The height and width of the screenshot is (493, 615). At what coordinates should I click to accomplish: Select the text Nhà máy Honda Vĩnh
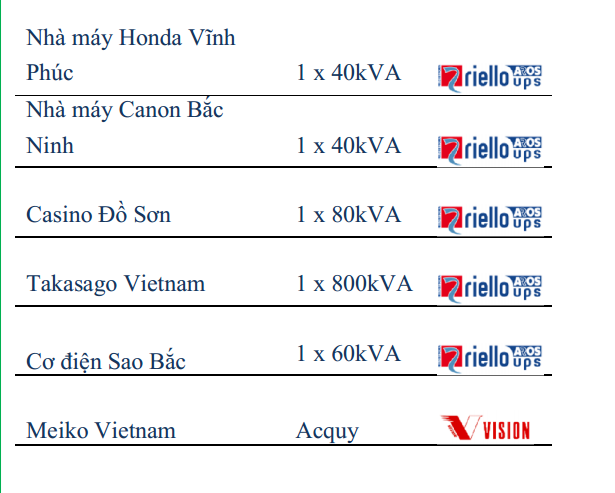131,38
